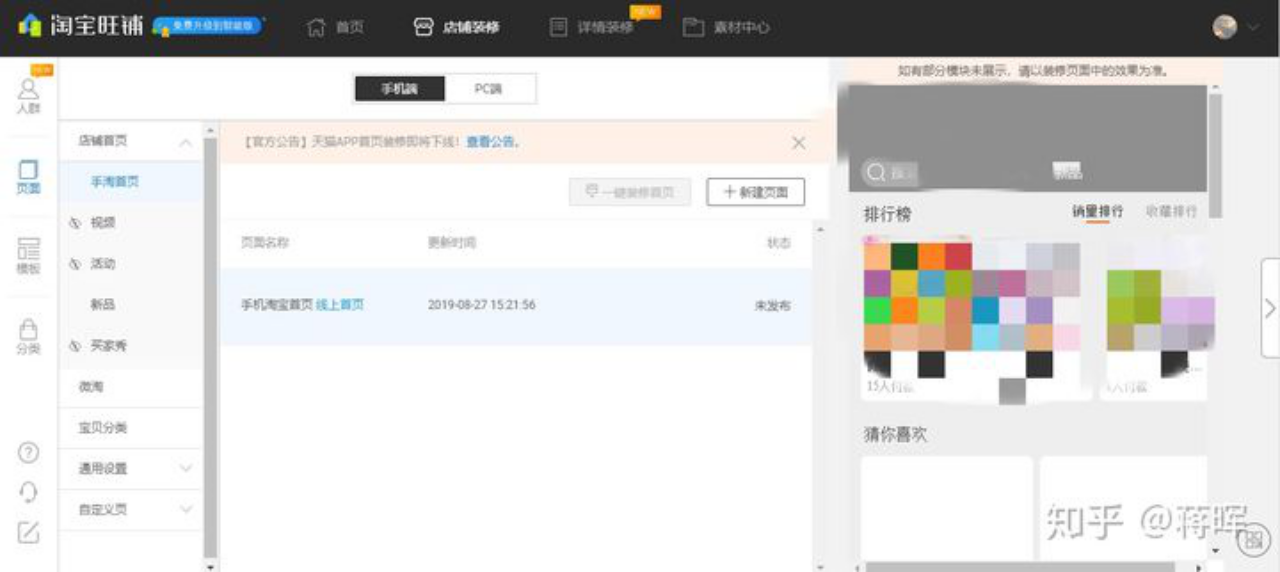1280x572 pixels.
Task: Click the blue free-upgrade badge
Action: (209, 26)
